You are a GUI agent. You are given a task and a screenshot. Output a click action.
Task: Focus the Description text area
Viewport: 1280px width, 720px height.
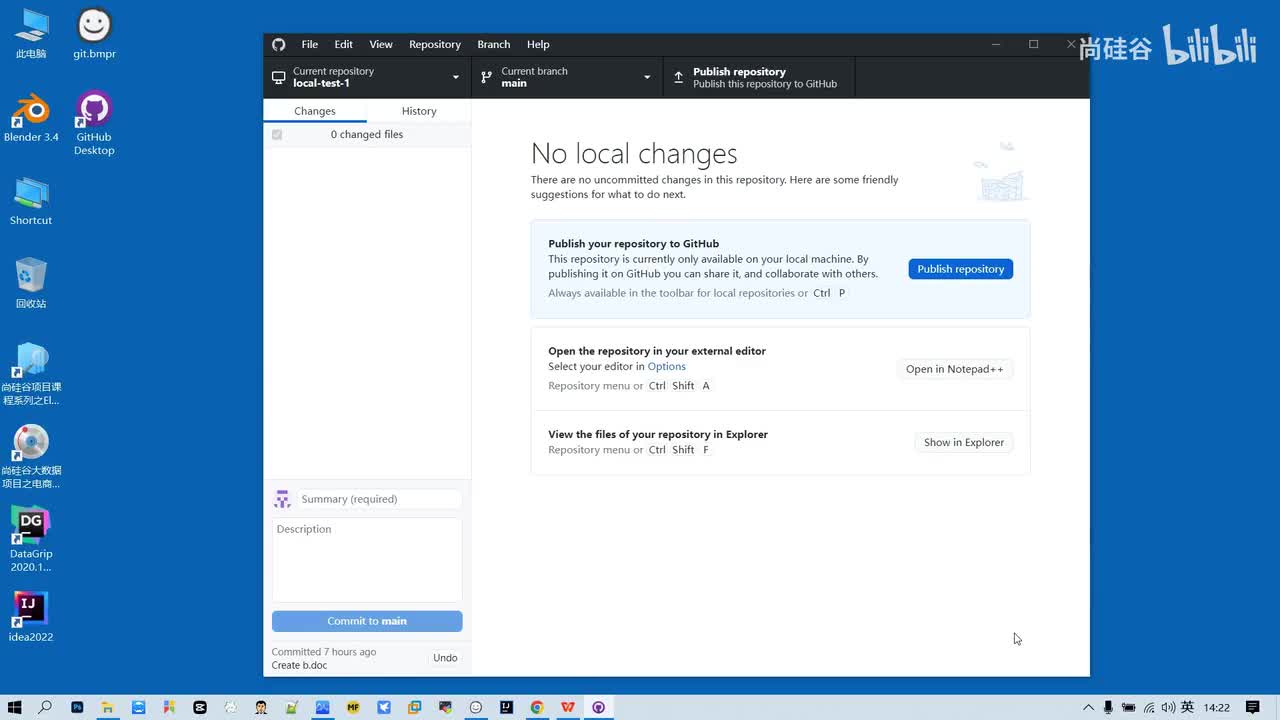coord(367,560)
